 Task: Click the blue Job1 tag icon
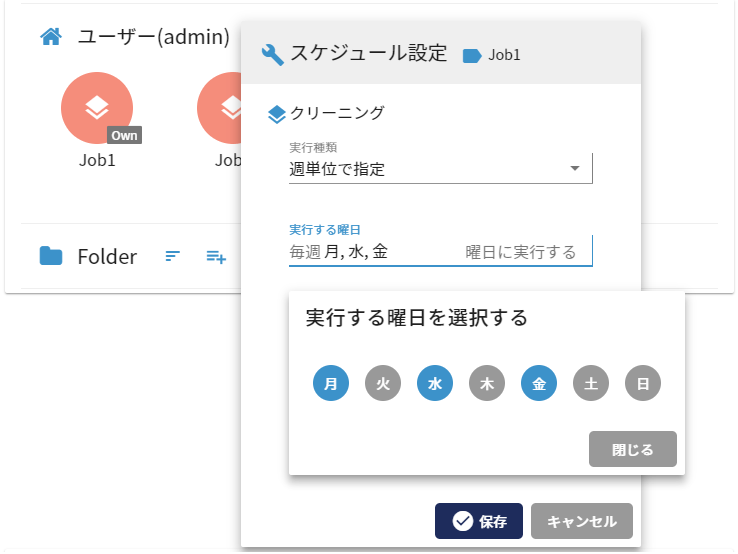[472, 56]
